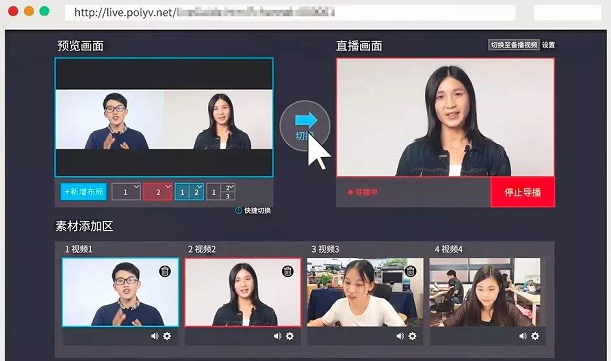611x361 pixels.
Task: Open the gear settings under 视频2
Action: 290,336
